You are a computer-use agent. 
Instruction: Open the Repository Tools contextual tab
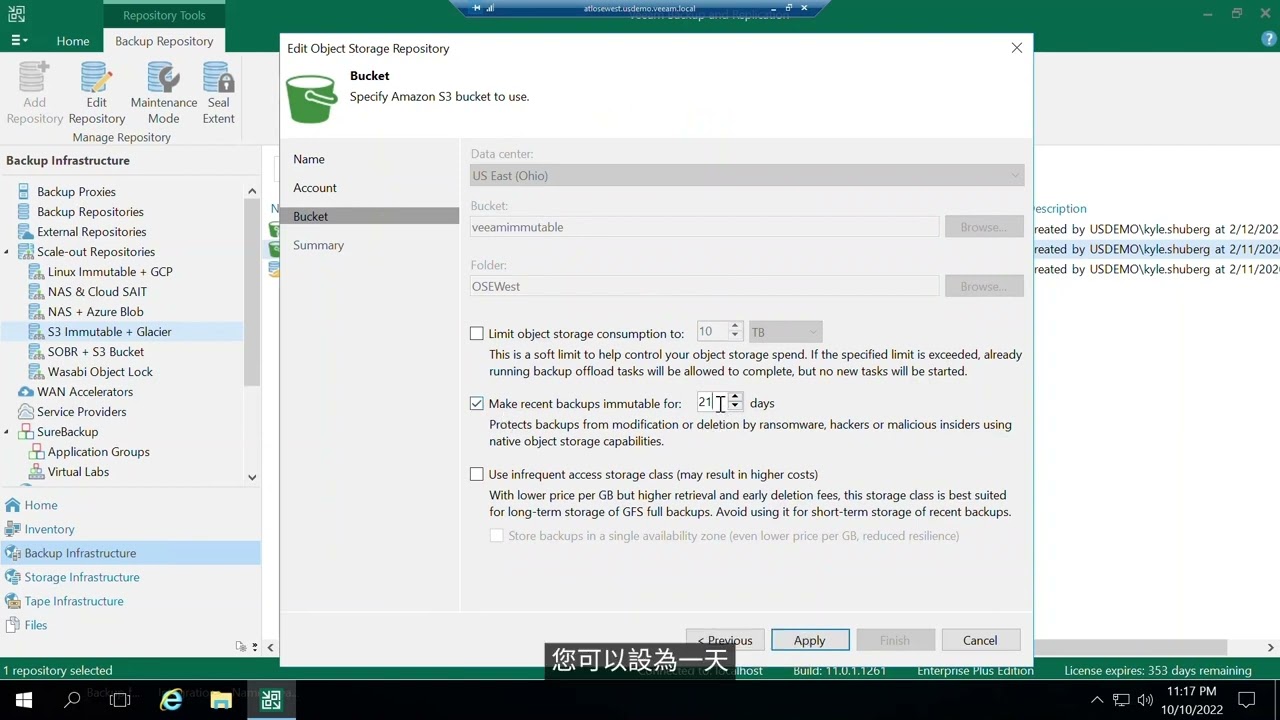tap(164, 15)
